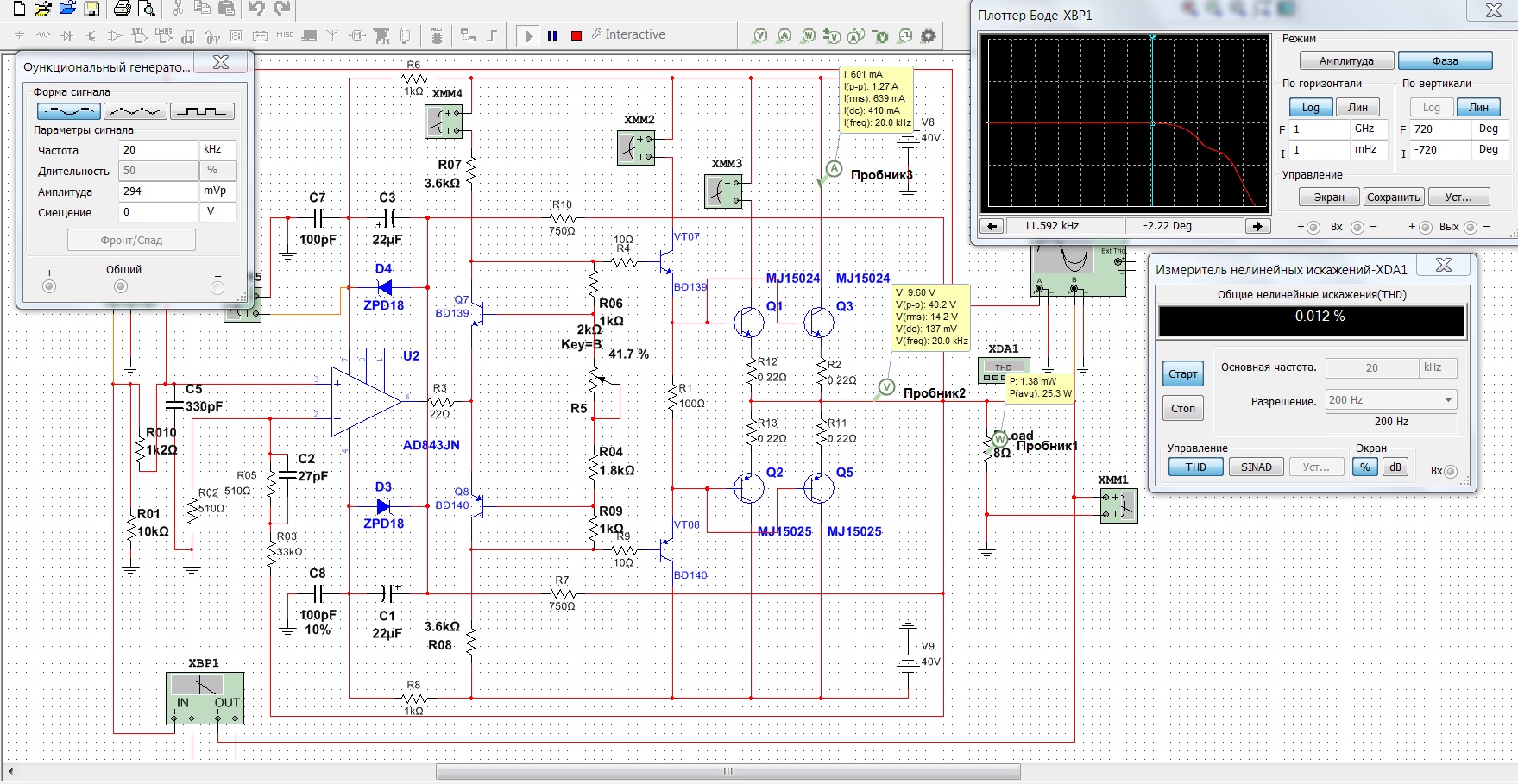
Task: Open the MISC components group
Action: tap(285, 35)
